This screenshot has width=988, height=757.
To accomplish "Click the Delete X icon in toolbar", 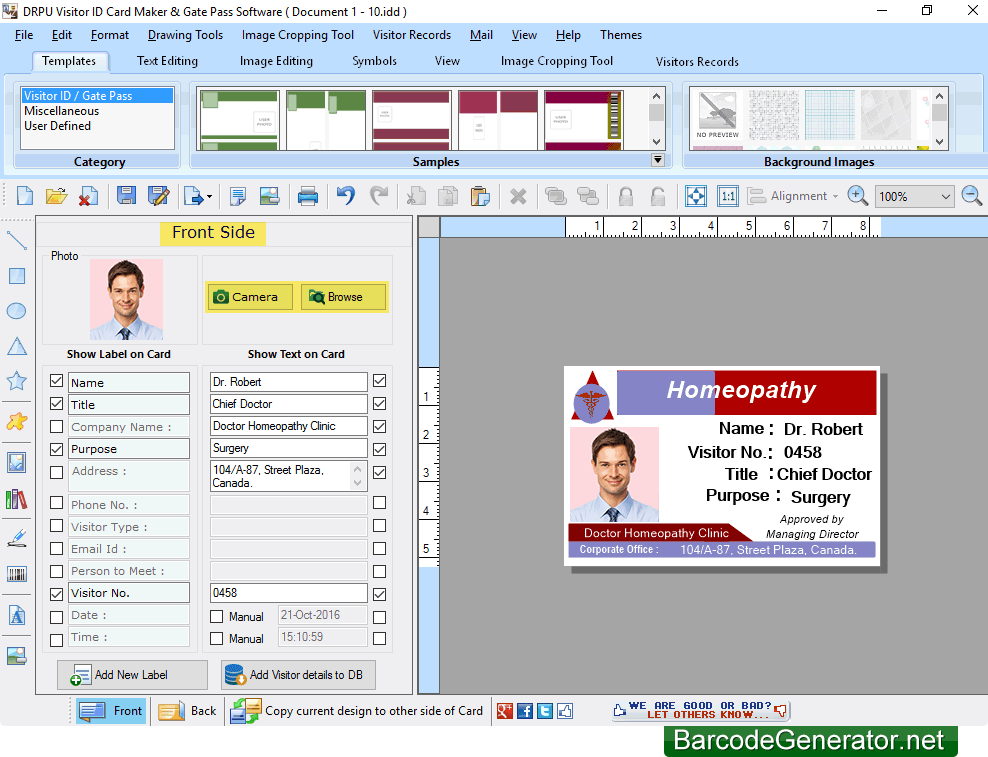I will tap(518, 196).
